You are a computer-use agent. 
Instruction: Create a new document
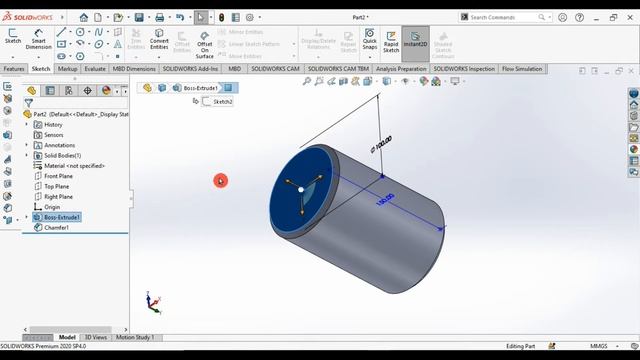click(x=98, y=18)
